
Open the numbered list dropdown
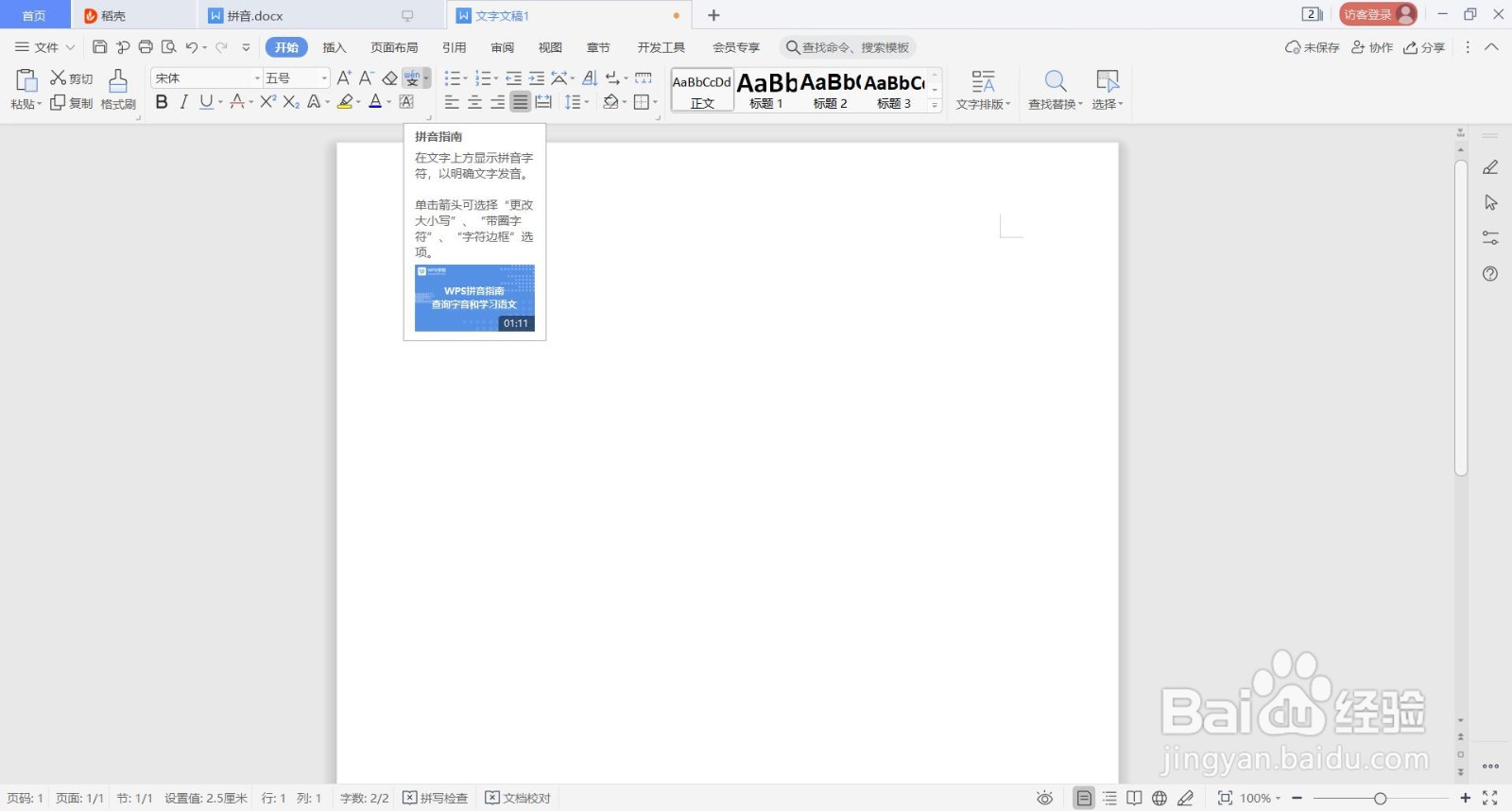click(x=496, y=78)
